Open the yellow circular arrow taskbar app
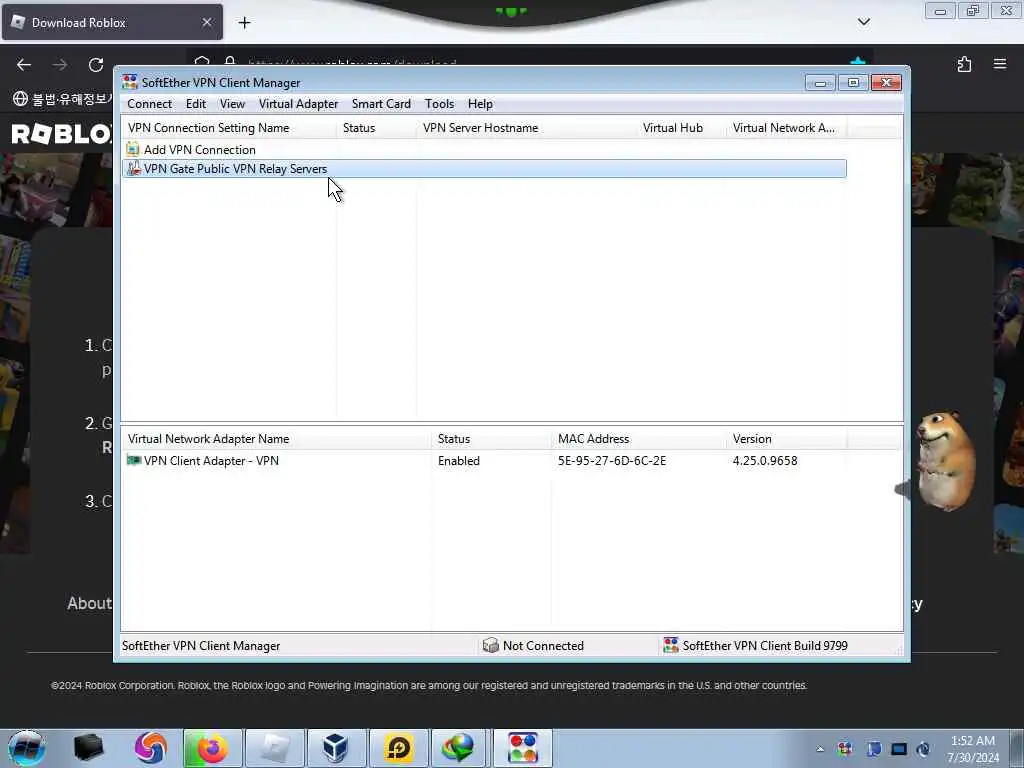The height and width of the screenshot is (768, 1024). click(398, 748)
